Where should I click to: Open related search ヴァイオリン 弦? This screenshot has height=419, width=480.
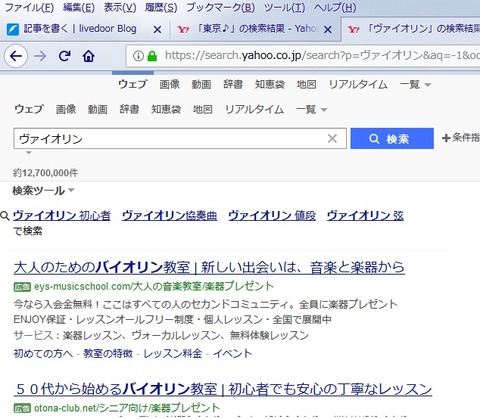coord(365,216)
